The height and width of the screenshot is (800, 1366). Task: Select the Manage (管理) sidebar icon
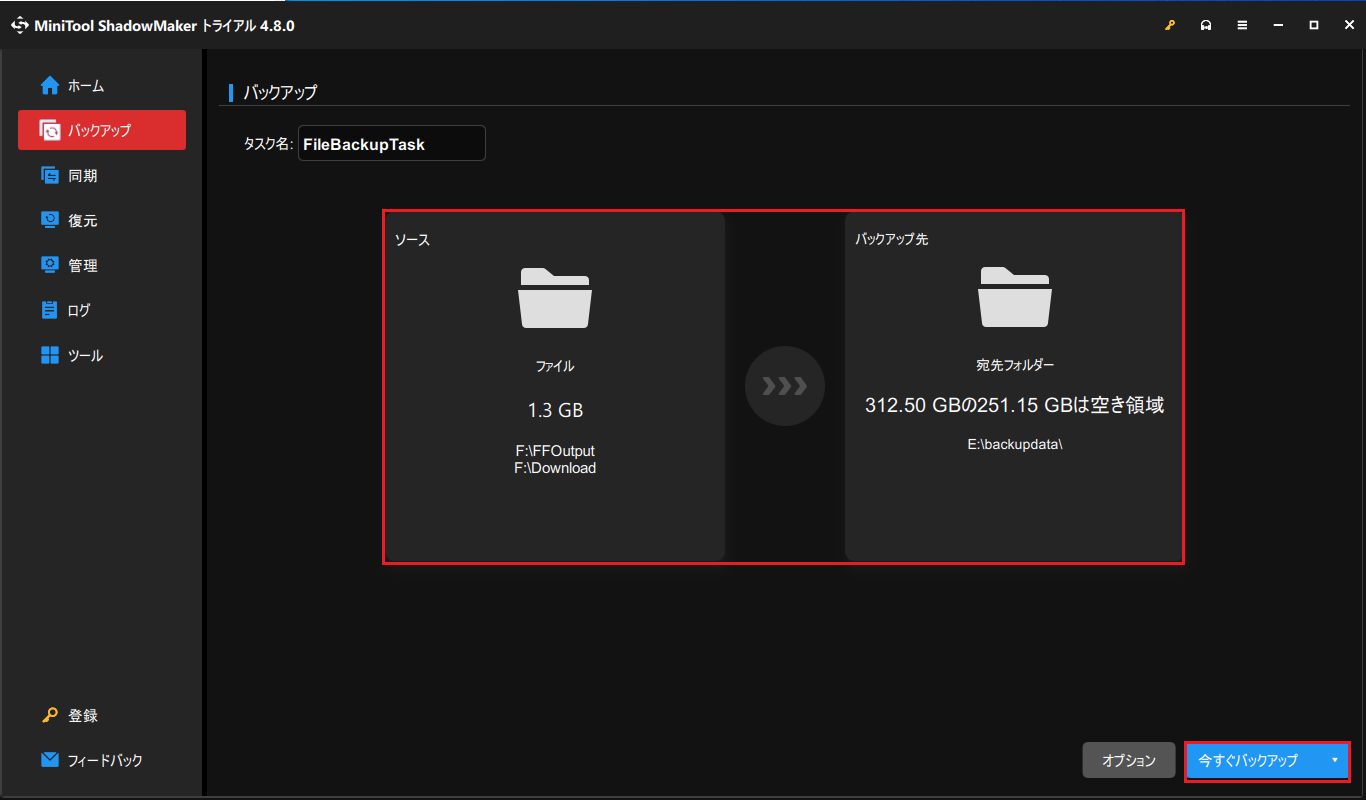(x=49, y=265)
